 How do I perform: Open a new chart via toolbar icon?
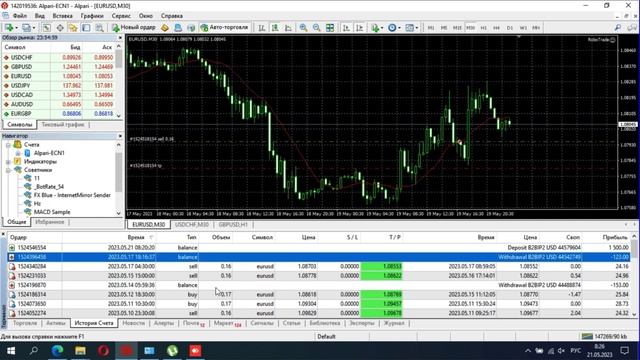(x=8, y=27)
